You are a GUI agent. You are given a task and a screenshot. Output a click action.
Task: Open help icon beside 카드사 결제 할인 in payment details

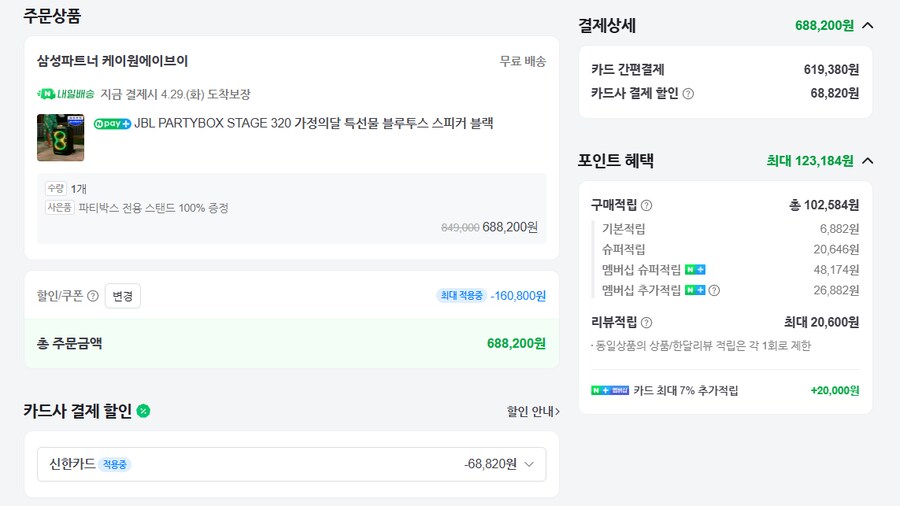688,94
